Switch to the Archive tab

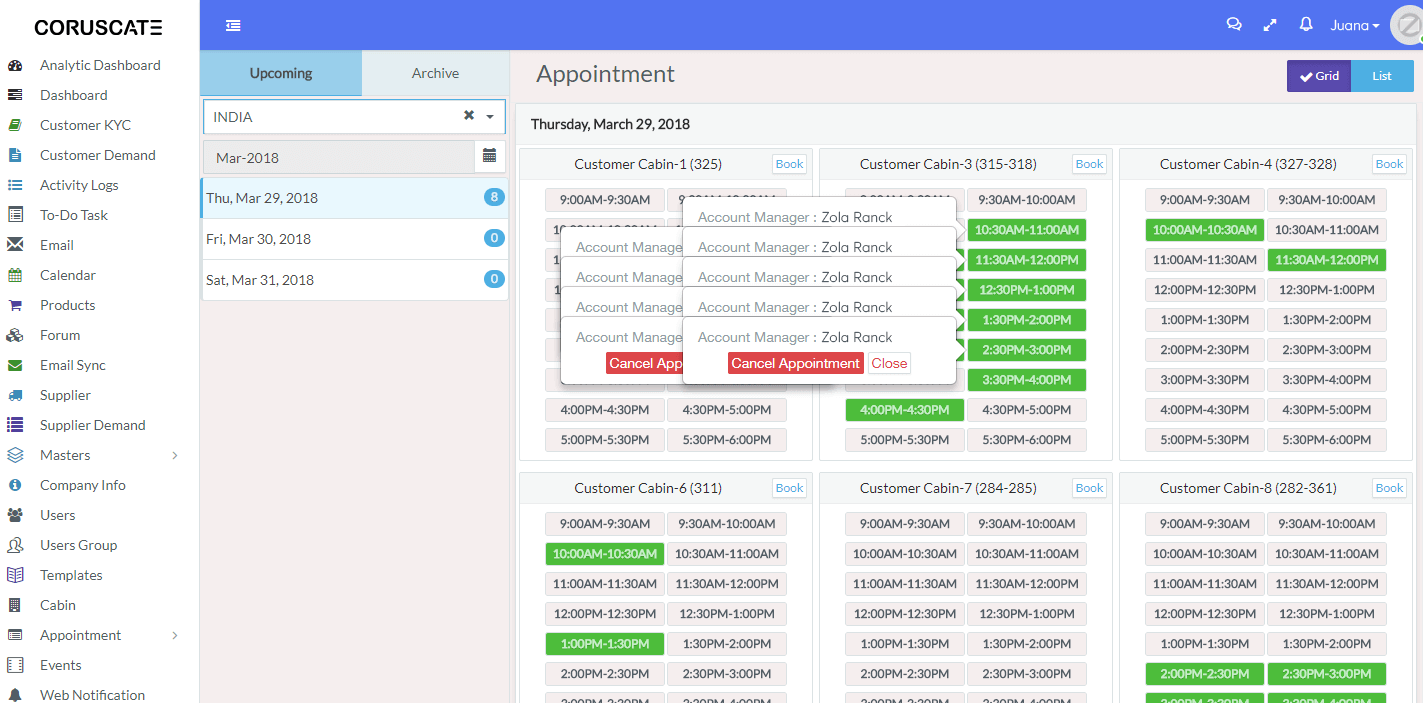point(435,73)
